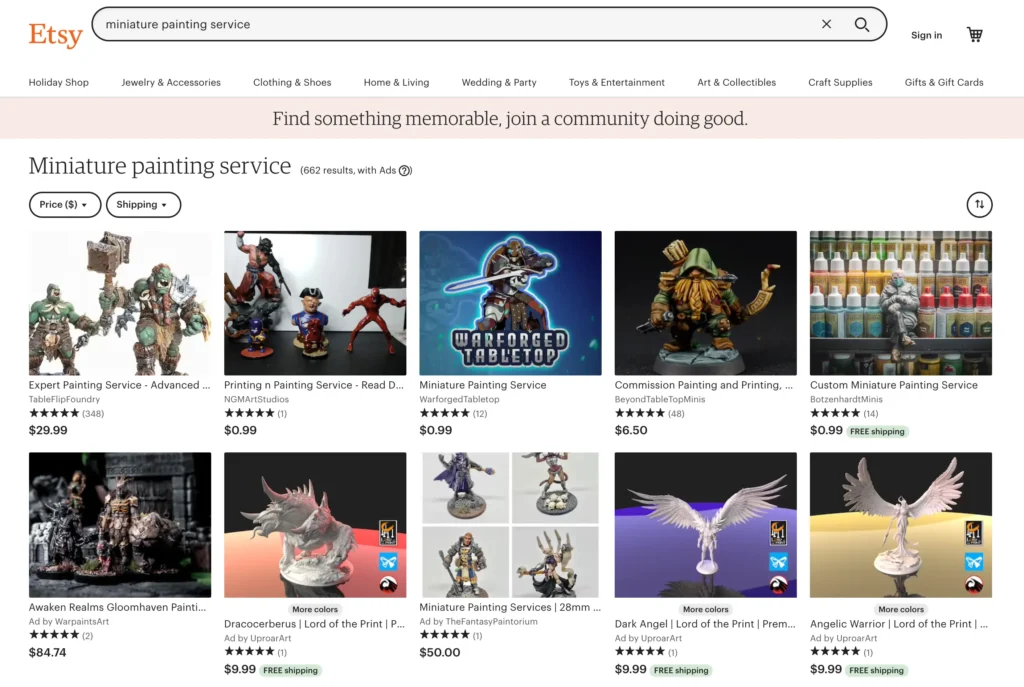The width and height of the screenshot is (1024, 687).
Task: Click the Etsy logo
Action: point(56,35)
